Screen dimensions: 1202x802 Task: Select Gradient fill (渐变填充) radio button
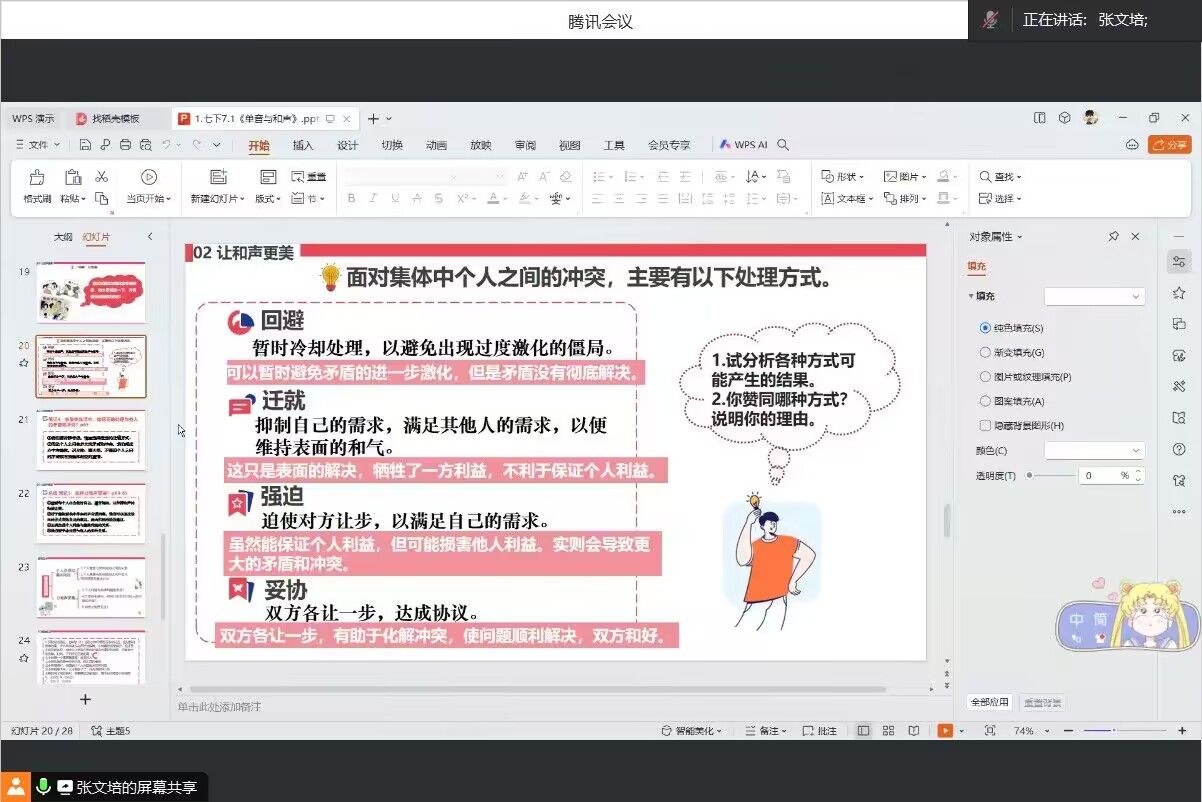(x=985, y=353)
